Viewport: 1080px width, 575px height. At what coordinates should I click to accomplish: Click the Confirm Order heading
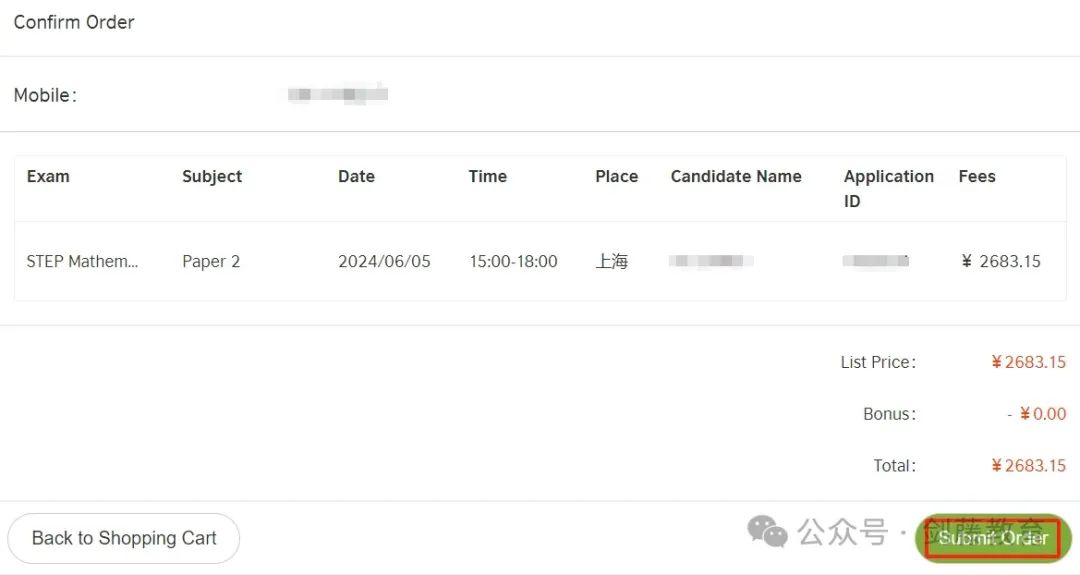pyautogui.click(x=74, y=22)
